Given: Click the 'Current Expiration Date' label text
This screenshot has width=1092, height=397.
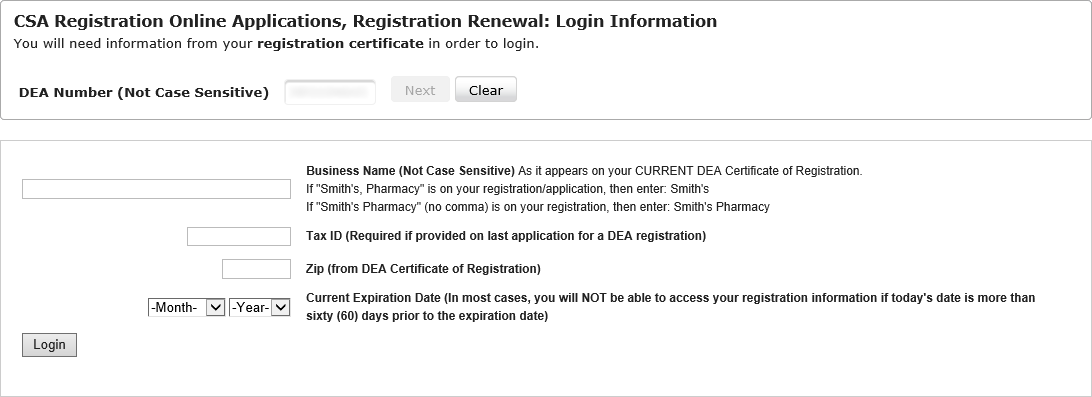Looking at the screenshot, I should [373, 298].
